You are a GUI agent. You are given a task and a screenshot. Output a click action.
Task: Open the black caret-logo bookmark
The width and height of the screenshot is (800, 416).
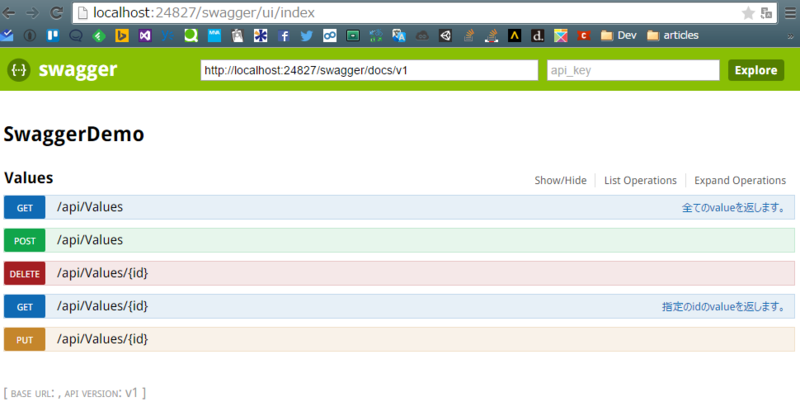(x=514, y=35)
